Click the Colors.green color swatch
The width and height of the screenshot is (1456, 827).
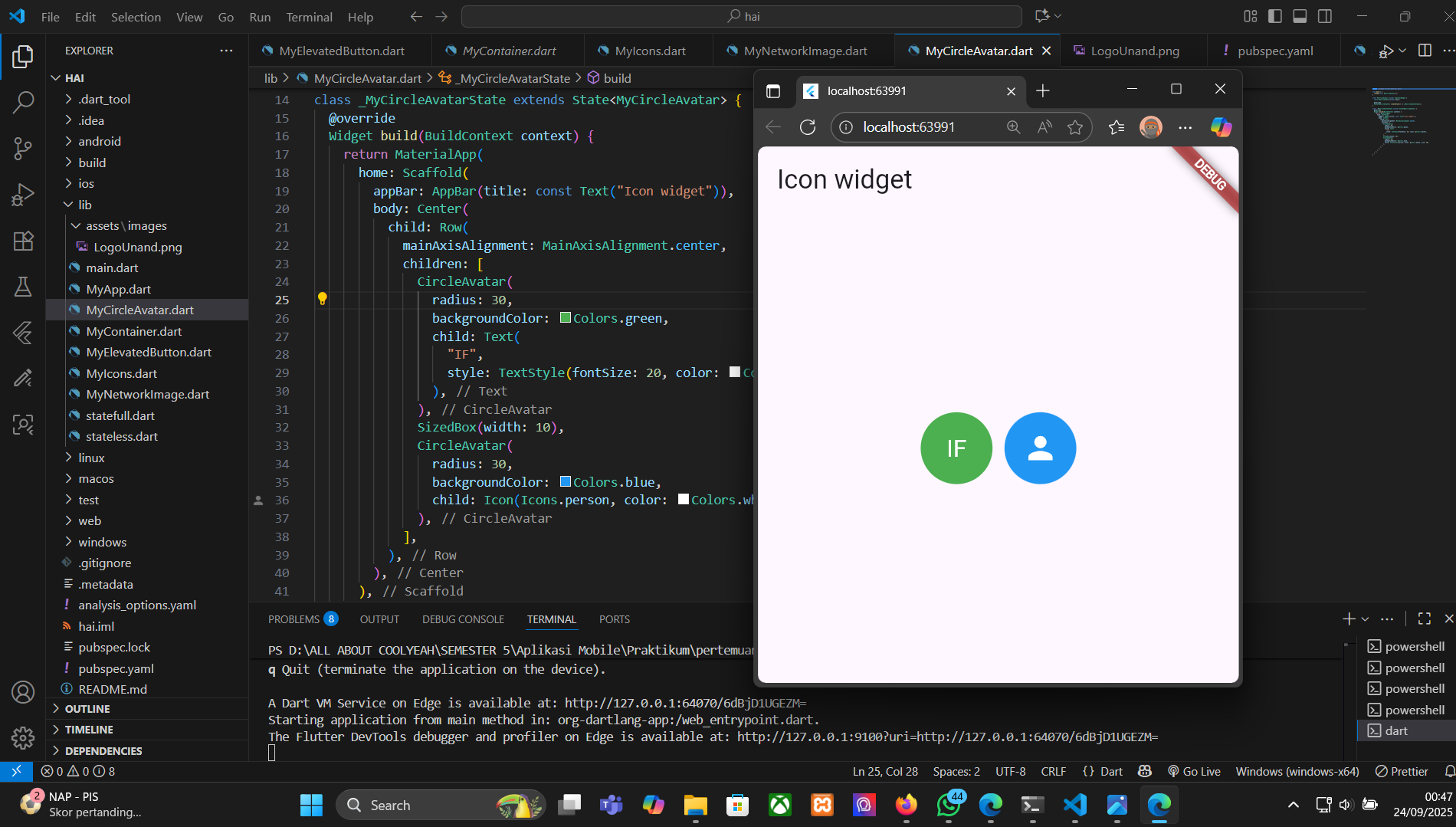tap(566, 318)
